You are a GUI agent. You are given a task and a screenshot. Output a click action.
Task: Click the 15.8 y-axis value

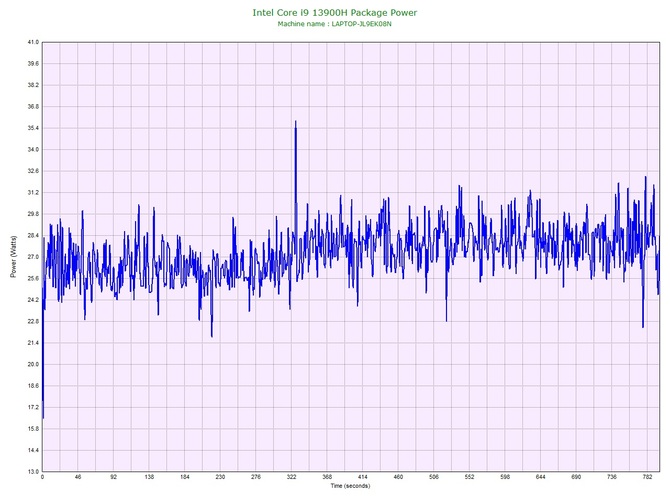[x=33, y=429]
